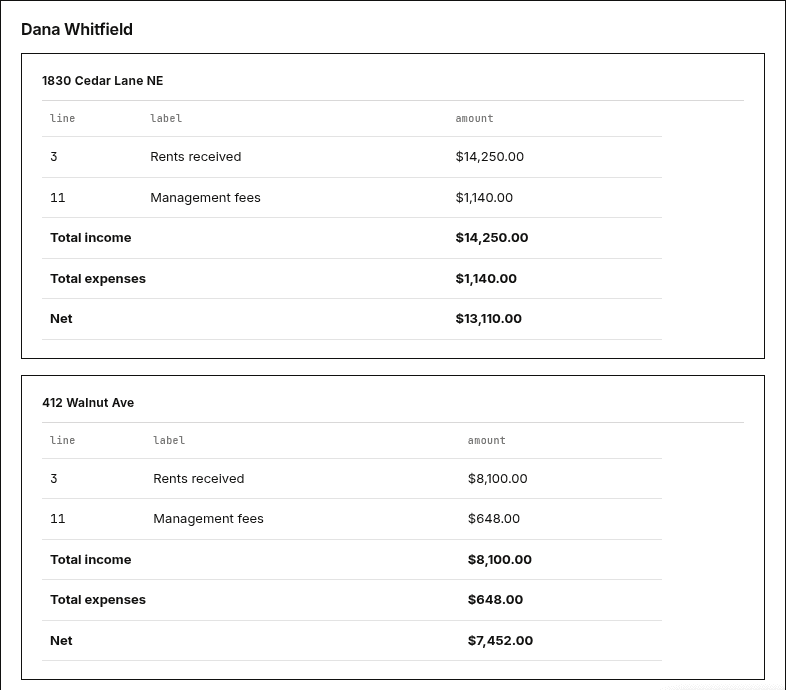Click the label column header in Cedar Lane table

(166, 118)
